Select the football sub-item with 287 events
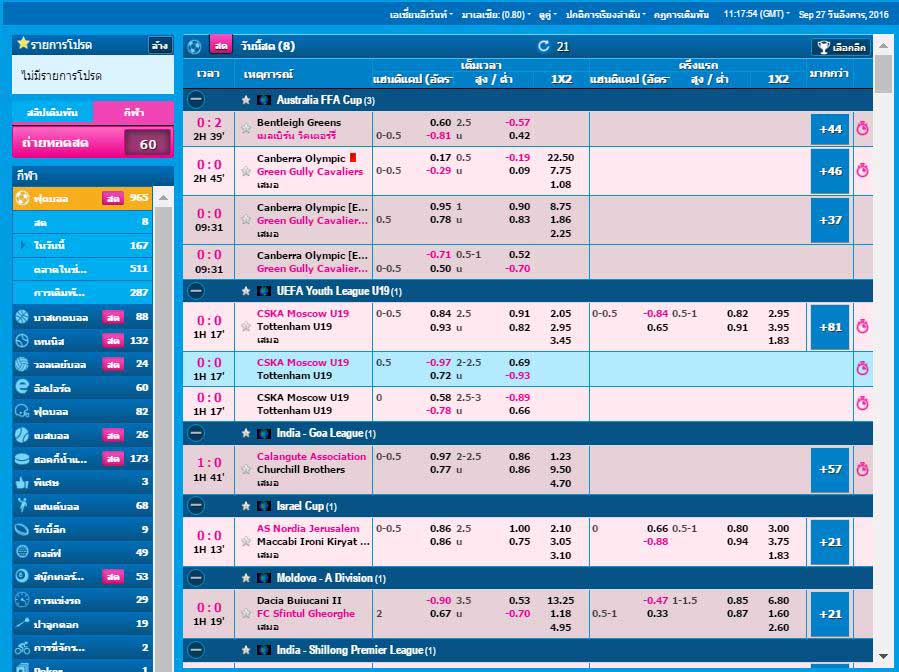The image size is (899, 672). point(83,292)
